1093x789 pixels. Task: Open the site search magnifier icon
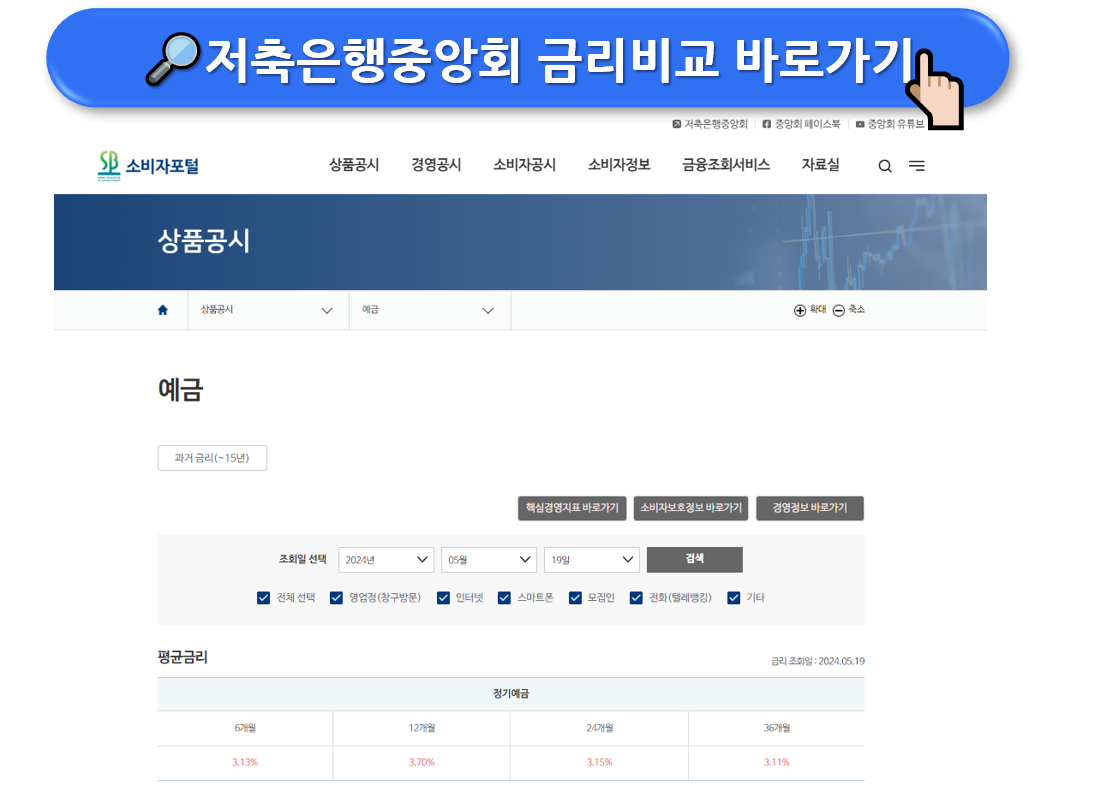tap(885, 166)
